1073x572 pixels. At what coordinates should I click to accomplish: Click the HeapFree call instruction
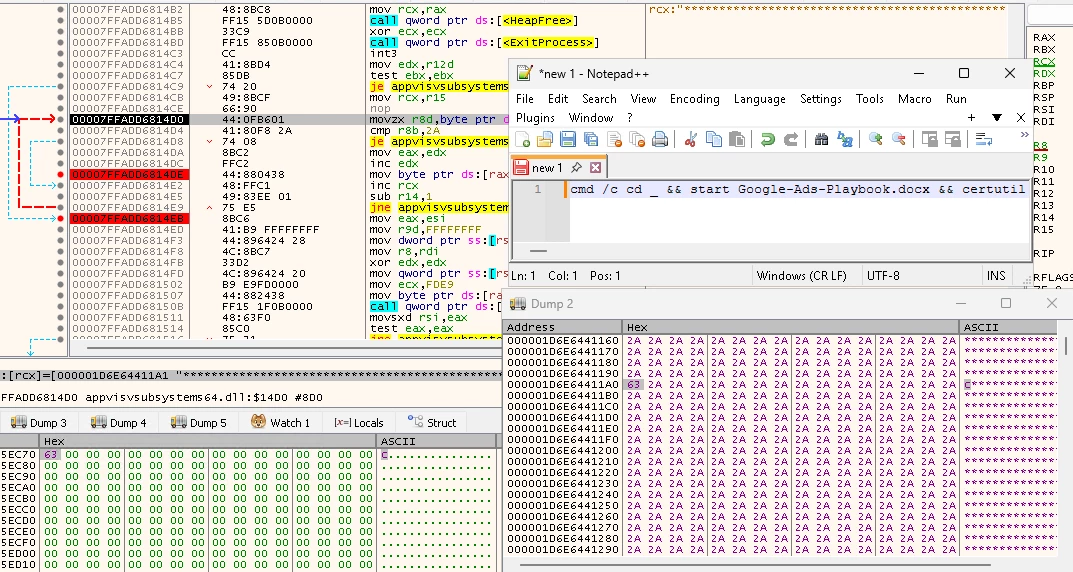474,21
